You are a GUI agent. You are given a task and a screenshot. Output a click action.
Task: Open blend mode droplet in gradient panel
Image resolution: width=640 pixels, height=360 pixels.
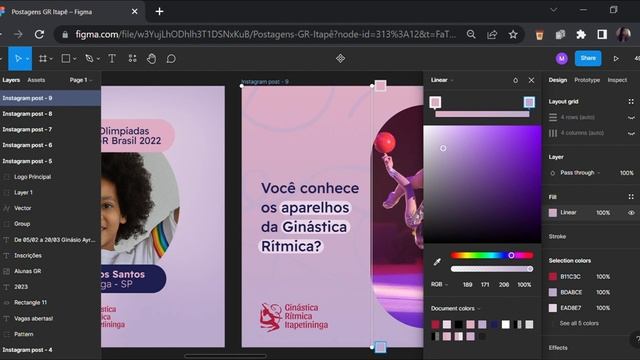coord(516,80)
